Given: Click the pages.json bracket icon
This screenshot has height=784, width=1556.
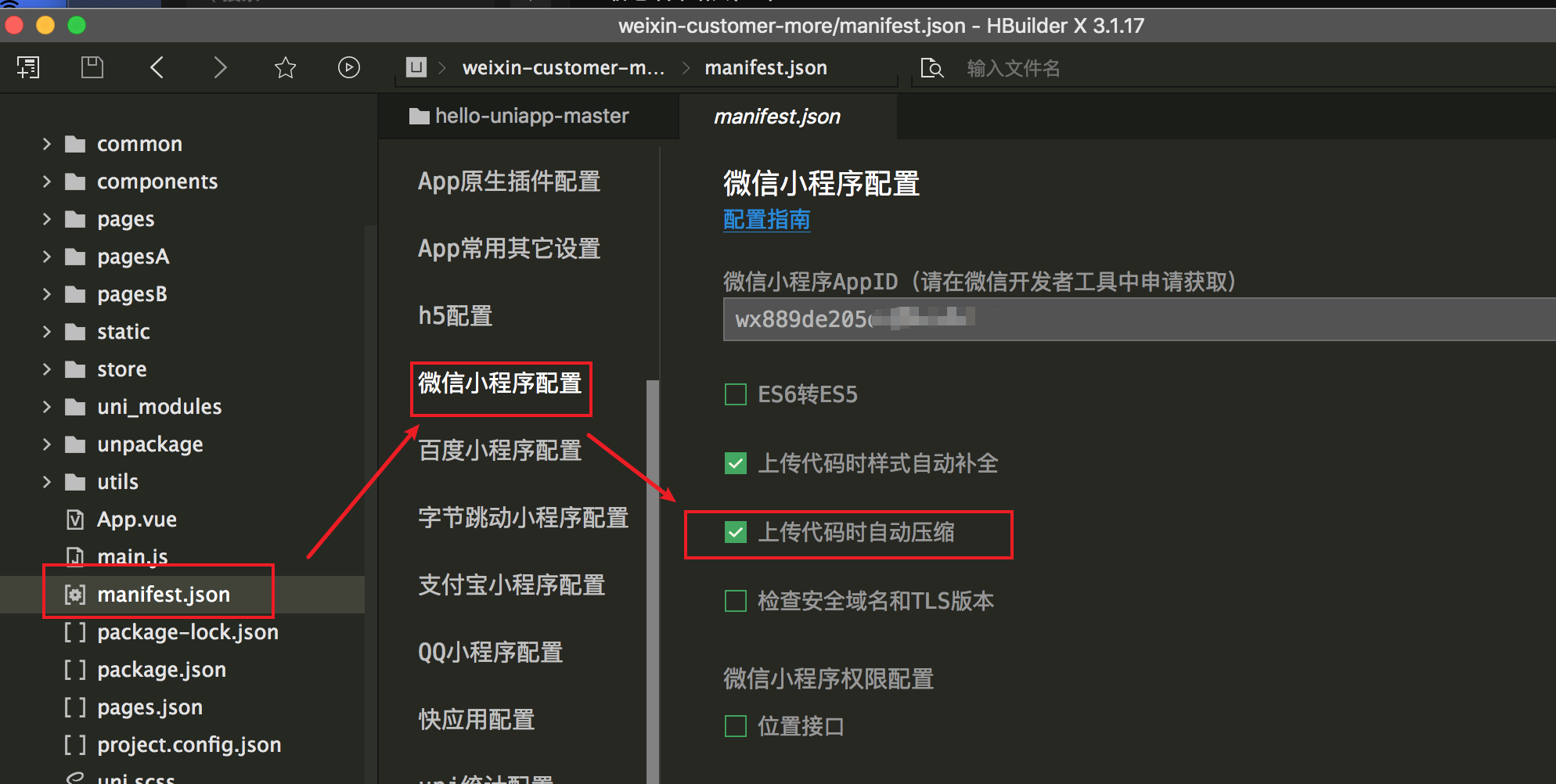Looking at the screenshot, I should 75,707.
